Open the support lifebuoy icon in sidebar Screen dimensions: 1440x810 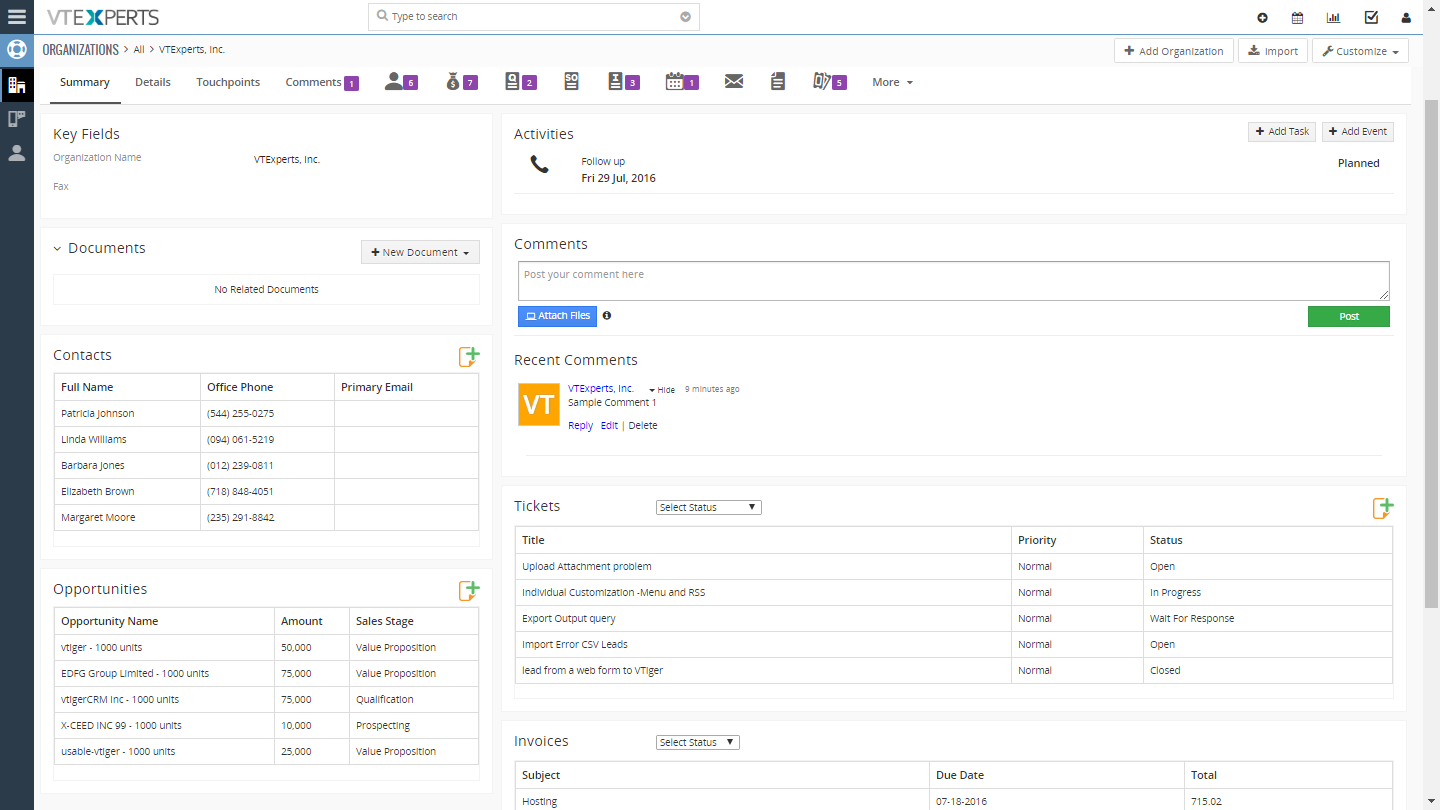16,50
